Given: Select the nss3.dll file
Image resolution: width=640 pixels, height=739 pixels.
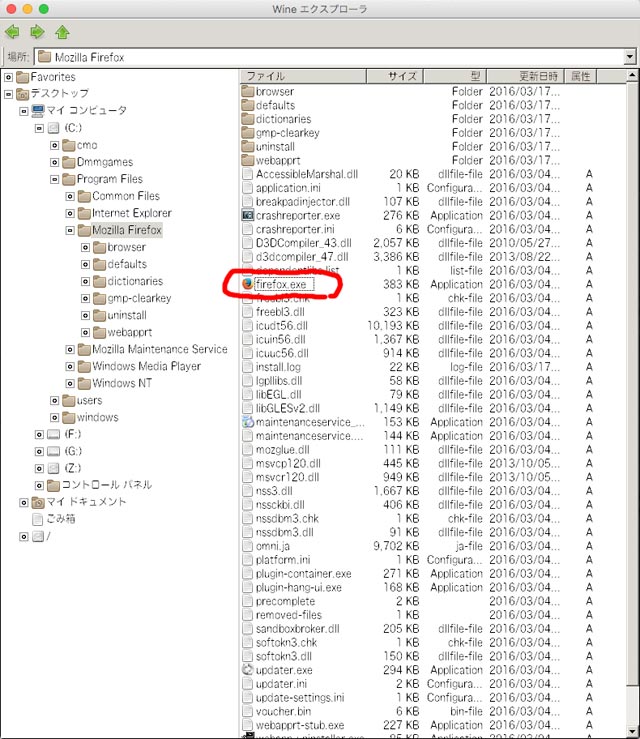Looking at the screenshot, I should (x=274, y=491).
